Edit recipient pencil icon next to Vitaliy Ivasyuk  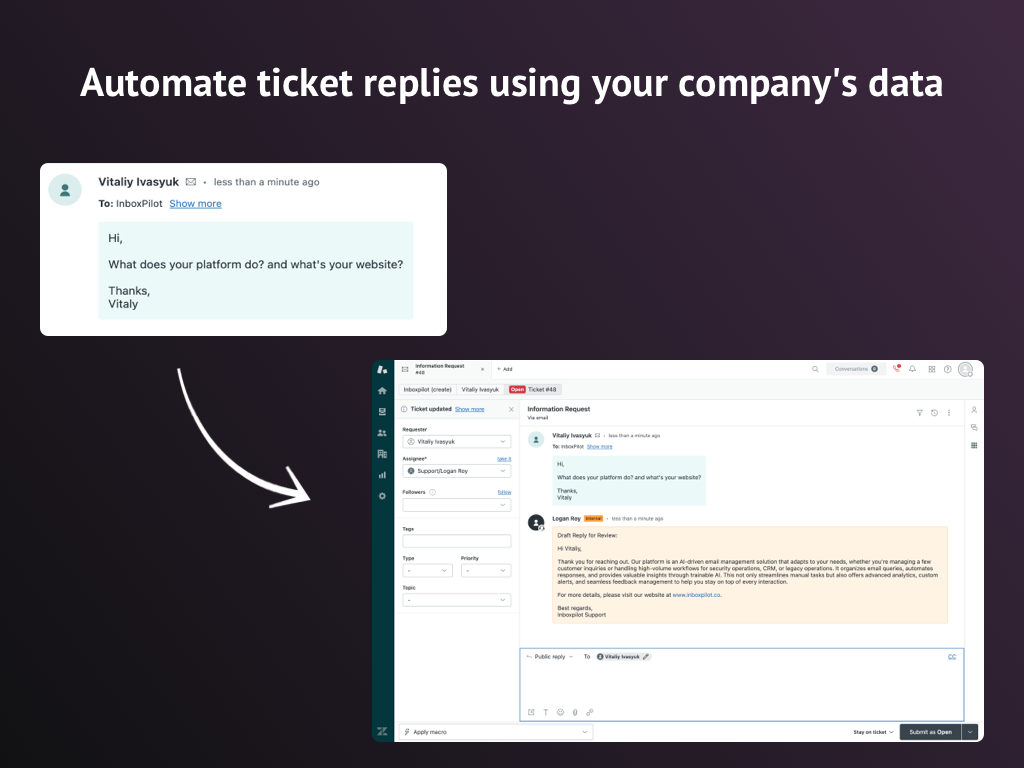pos(646,657)
